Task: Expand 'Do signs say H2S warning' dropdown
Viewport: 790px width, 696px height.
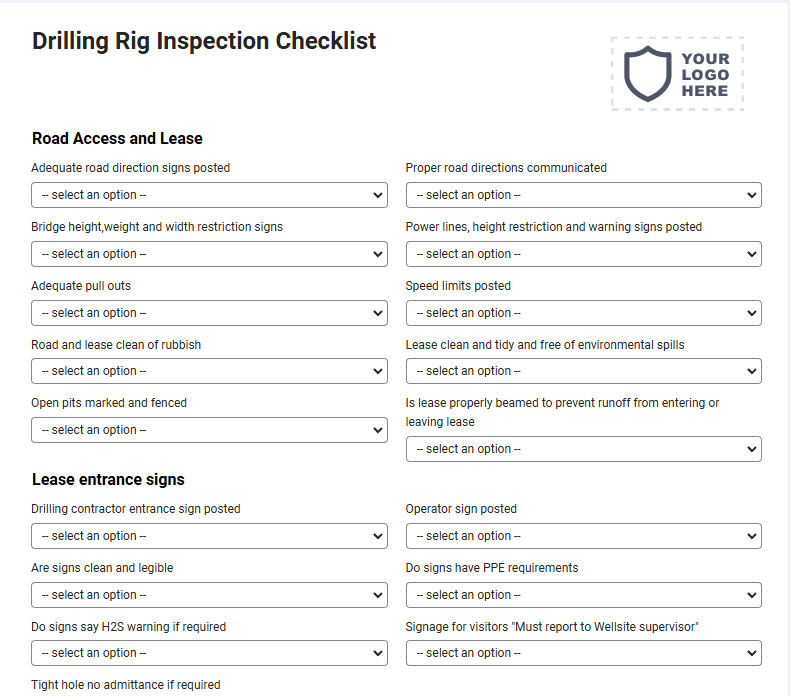Action: click(209, 653)
